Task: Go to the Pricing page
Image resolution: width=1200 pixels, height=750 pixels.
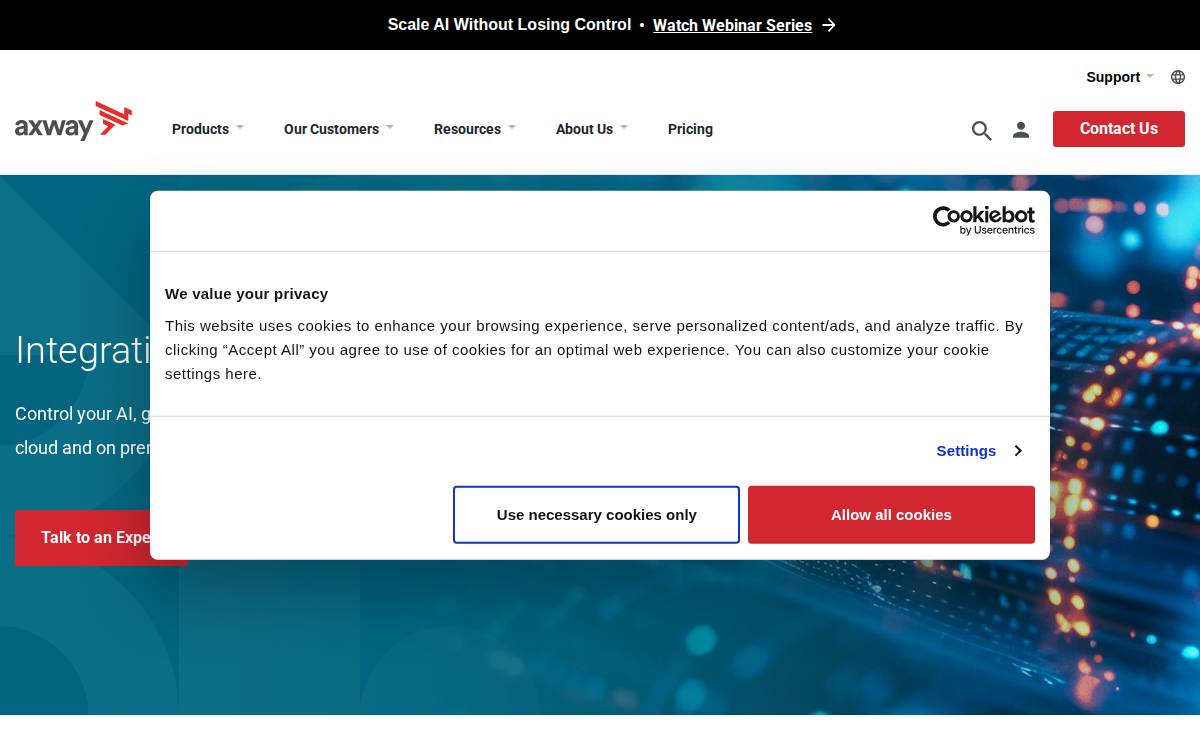Action: coord(690,129)
